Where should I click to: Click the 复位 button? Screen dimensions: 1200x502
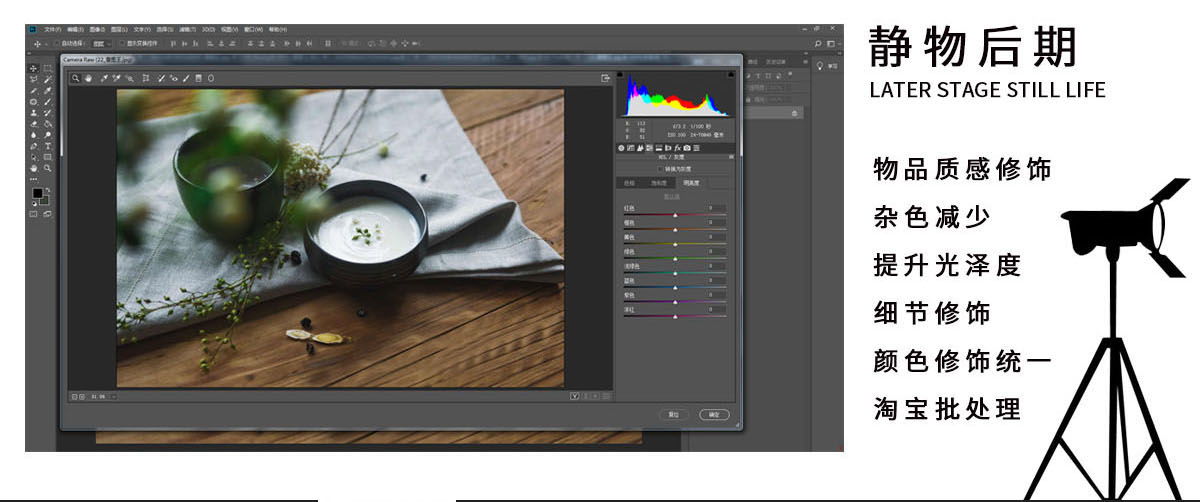point(674,413)
